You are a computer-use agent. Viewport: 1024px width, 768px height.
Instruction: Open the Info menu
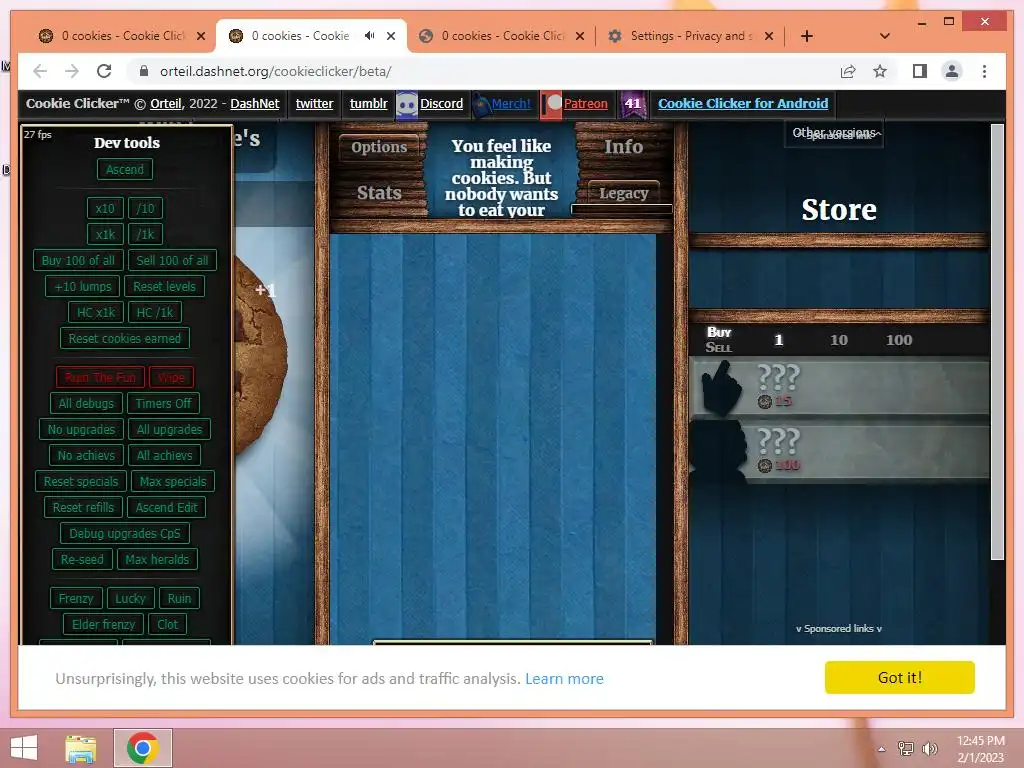point(624,147)
